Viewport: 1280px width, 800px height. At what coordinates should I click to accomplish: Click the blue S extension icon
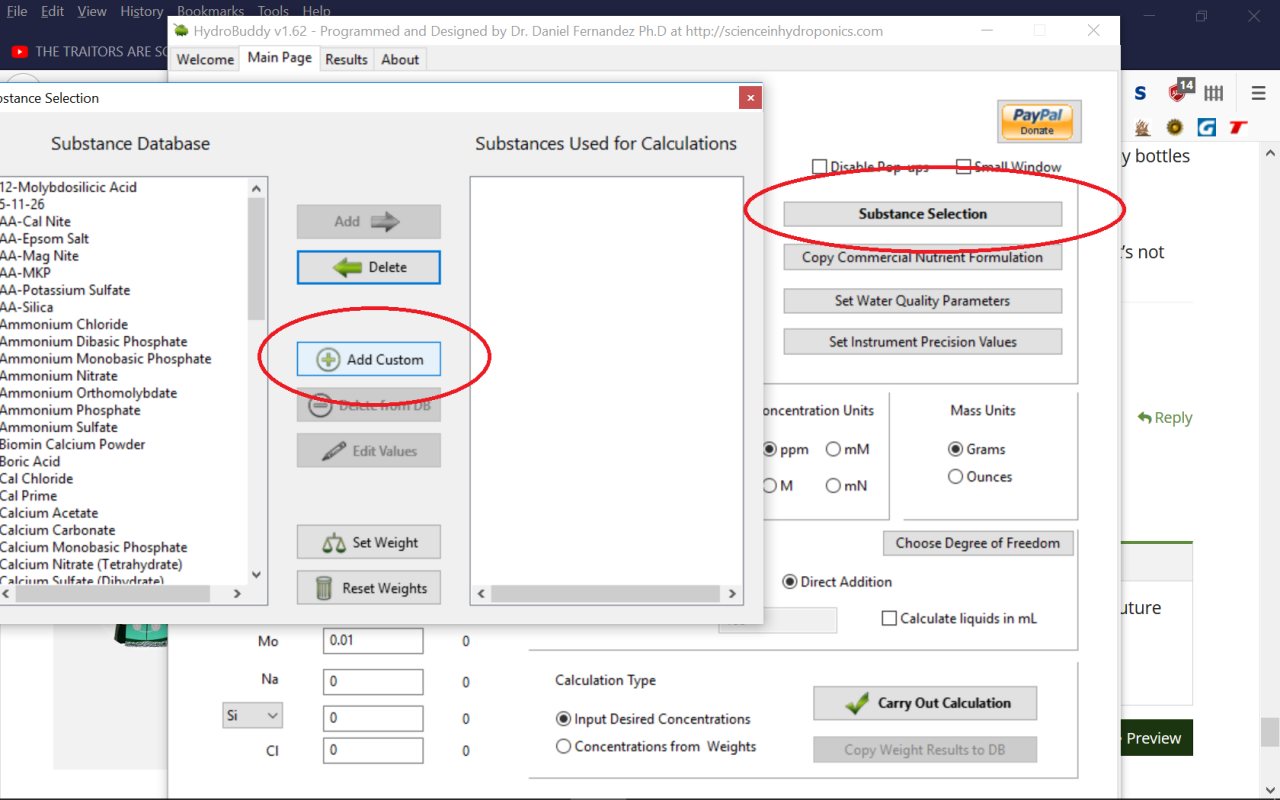1140,93
